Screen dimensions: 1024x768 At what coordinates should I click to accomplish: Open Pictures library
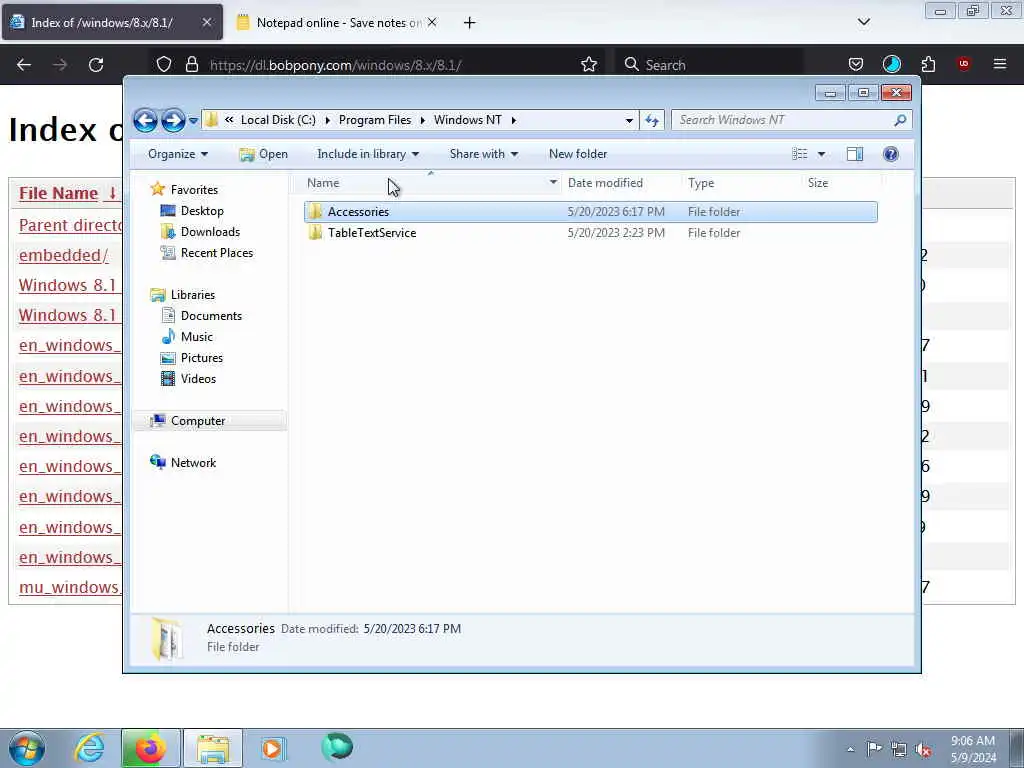click(x=201, y=358)
